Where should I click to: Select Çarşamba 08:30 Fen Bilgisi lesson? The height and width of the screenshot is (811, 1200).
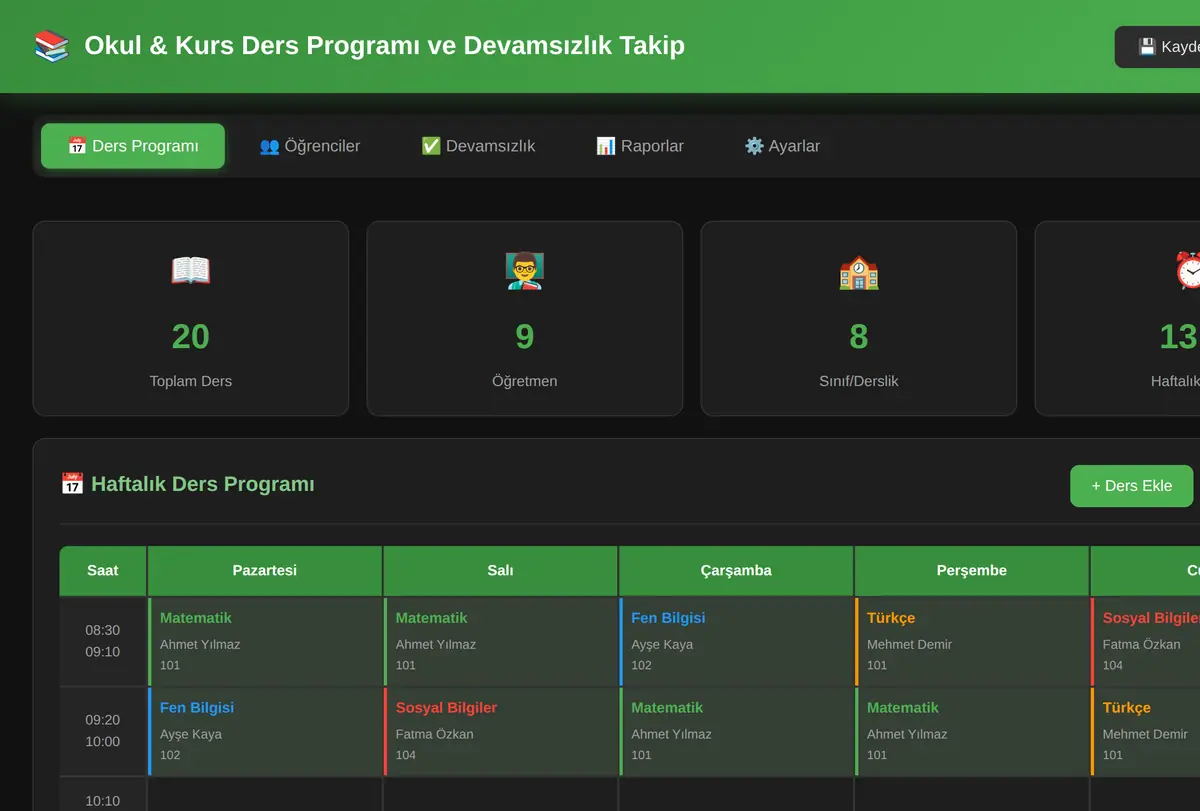click(x=736, y=642)
